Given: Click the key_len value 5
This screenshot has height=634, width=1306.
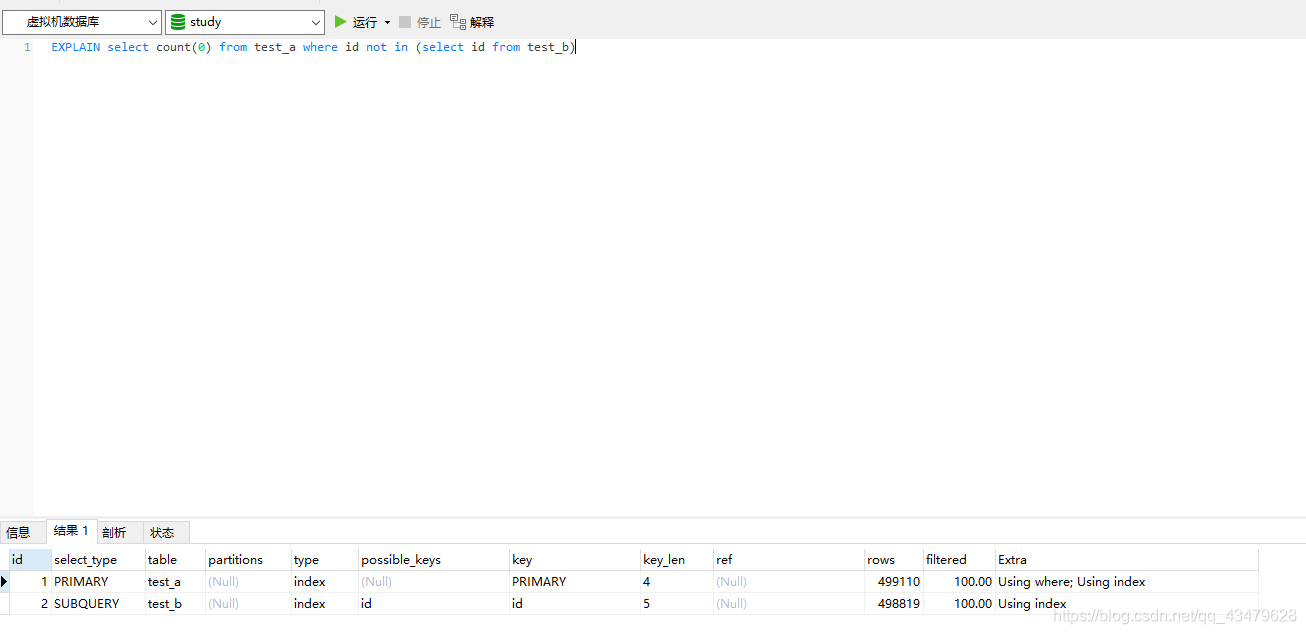Looking at the screenshot, I should coord(676,603).
